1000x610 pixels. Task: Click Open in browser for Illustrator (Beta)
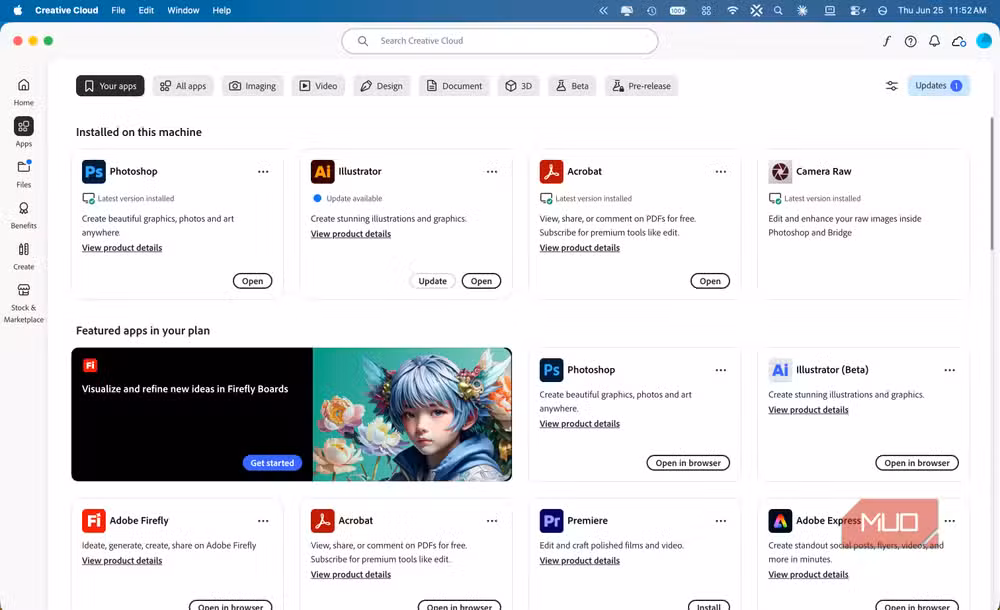916,463
